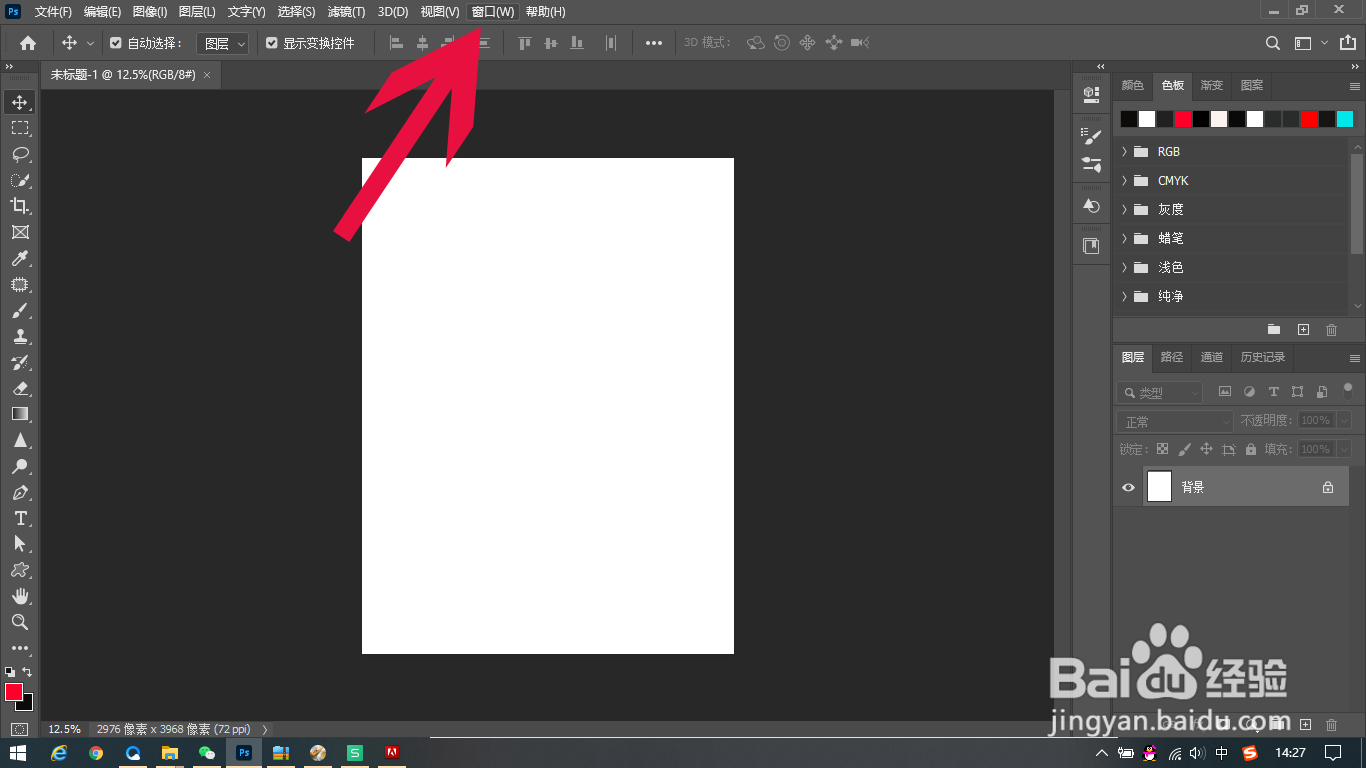Toggle the lock position button

click(x=1207, y=449)
